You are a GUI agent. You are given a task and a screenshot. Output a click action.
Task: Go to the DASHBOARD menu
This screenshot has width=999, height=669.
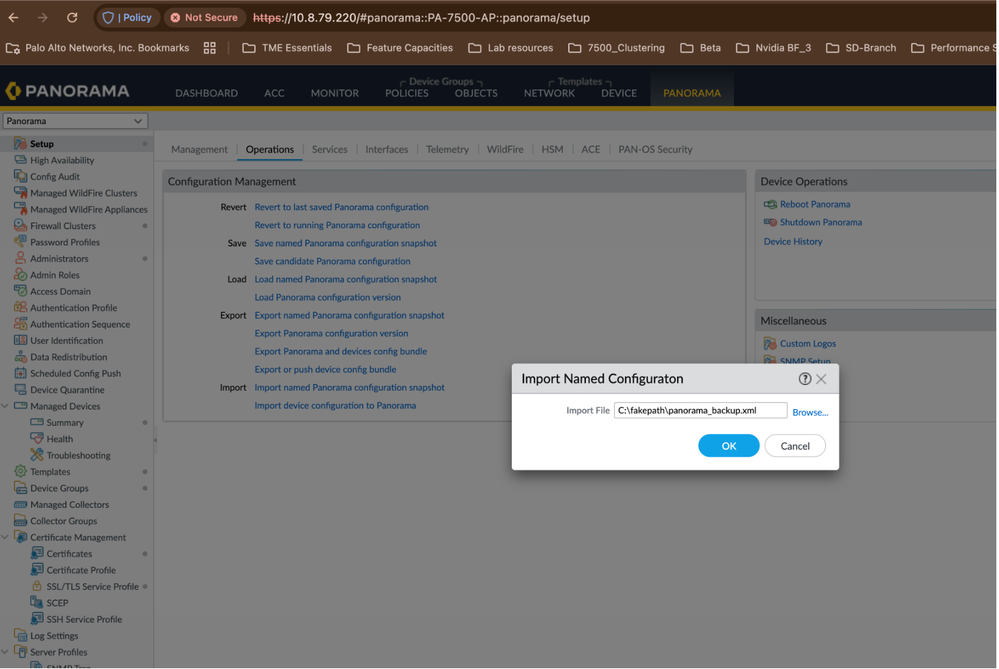206,93
